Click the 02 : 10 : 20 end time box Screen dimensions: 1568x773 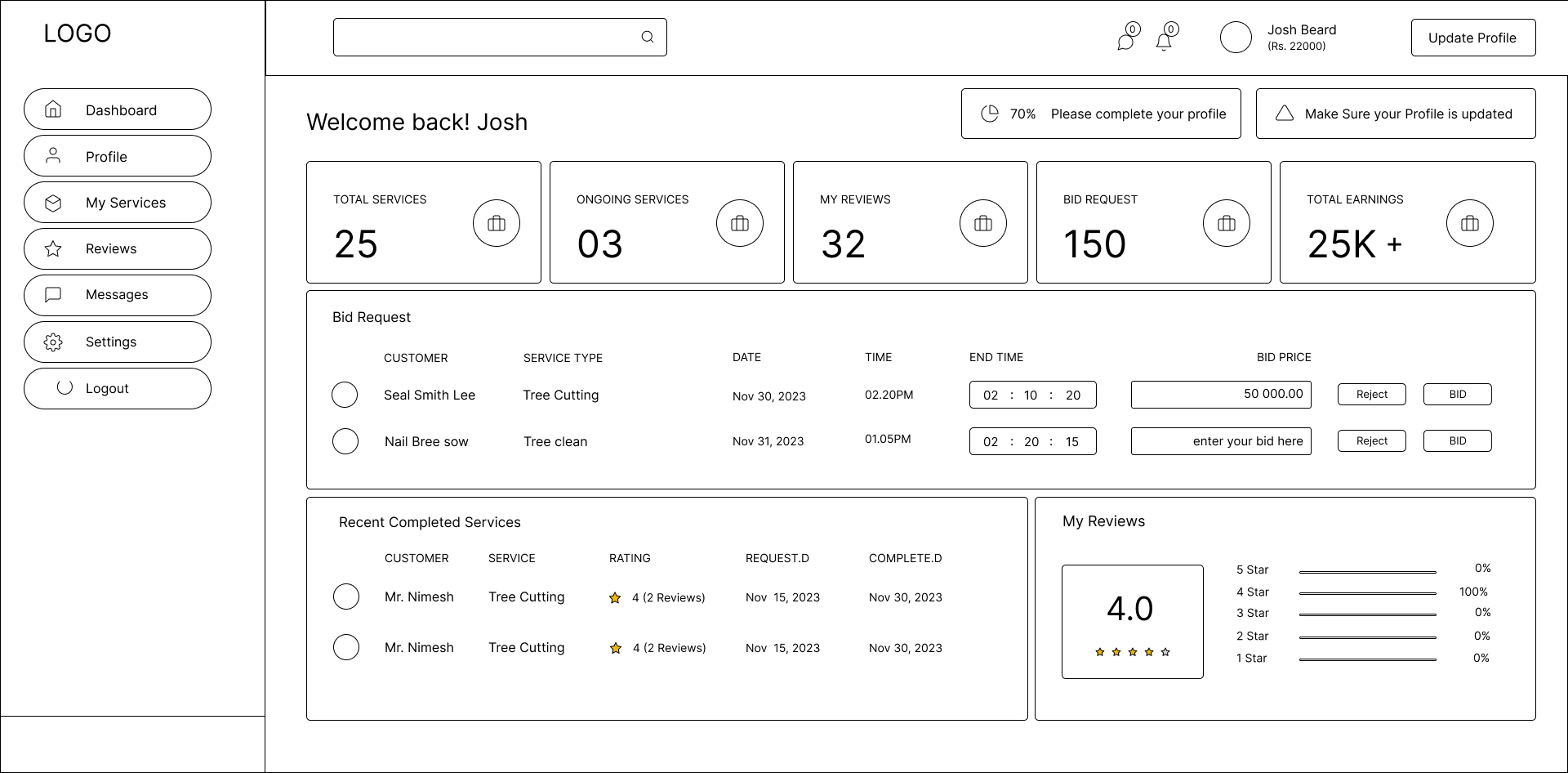[1033, 395]
